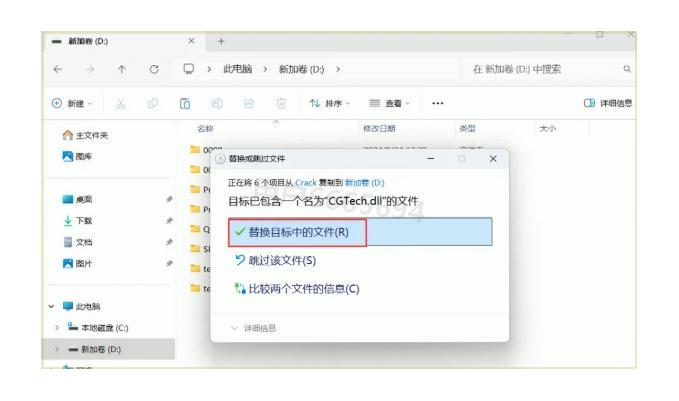Click the Rename icon in toolbar
The image size is (679, 401).
[x=217, y=103]
